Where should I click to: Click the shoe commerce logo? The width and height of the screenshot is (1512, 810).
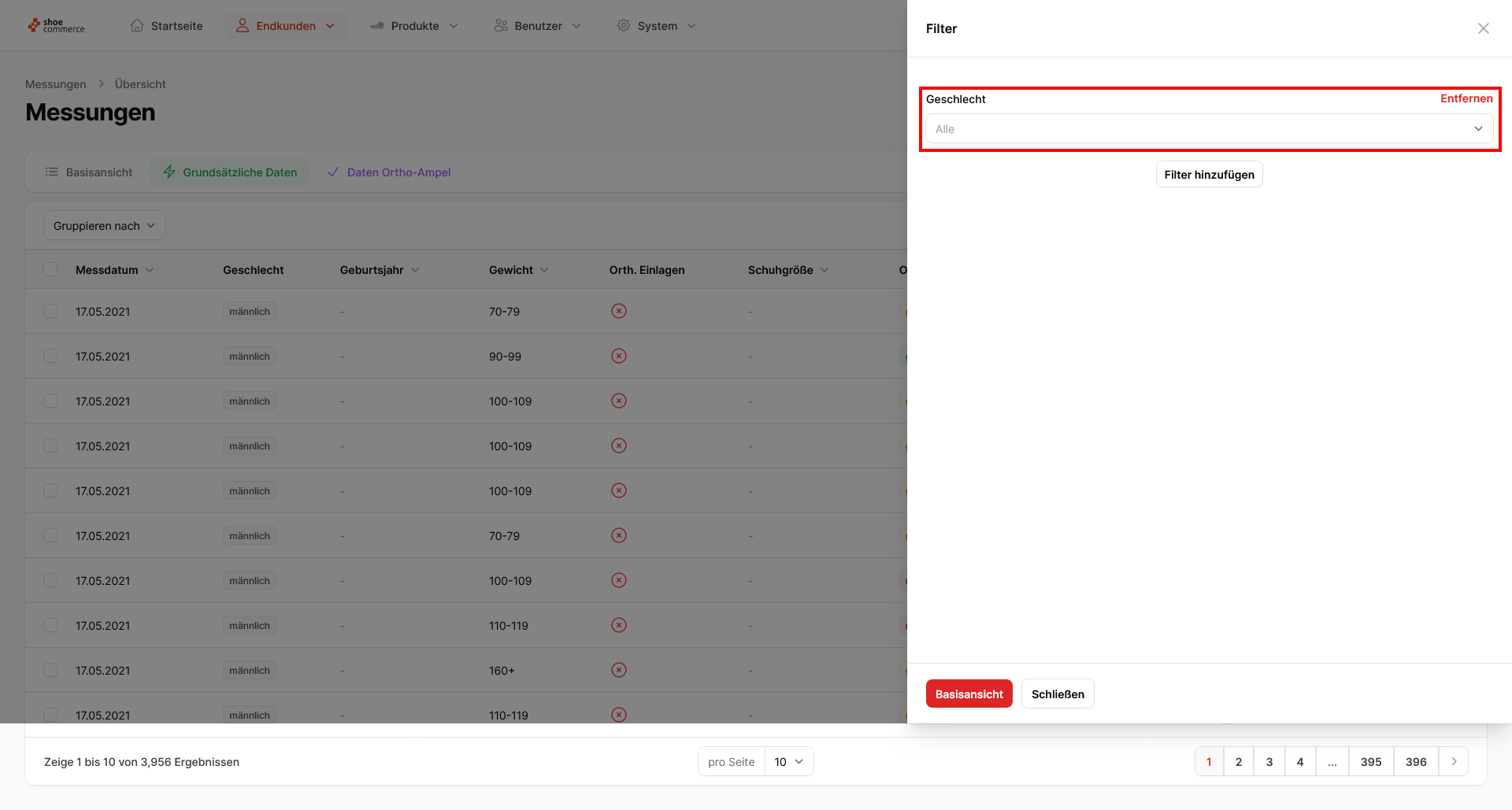[56, 26]
